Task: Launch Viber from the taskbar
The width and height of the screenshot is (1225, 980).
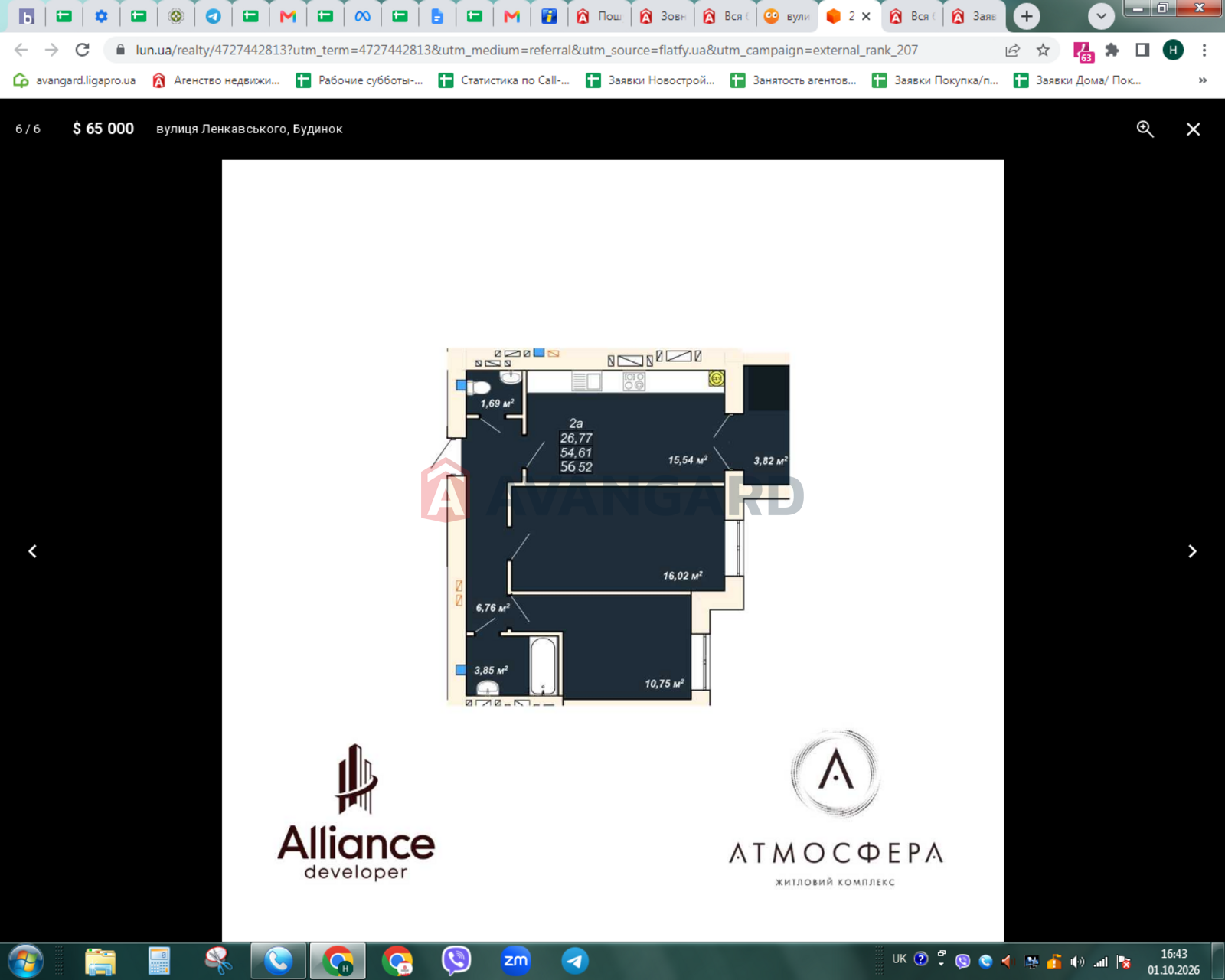Action: click(x=456, y=961)
